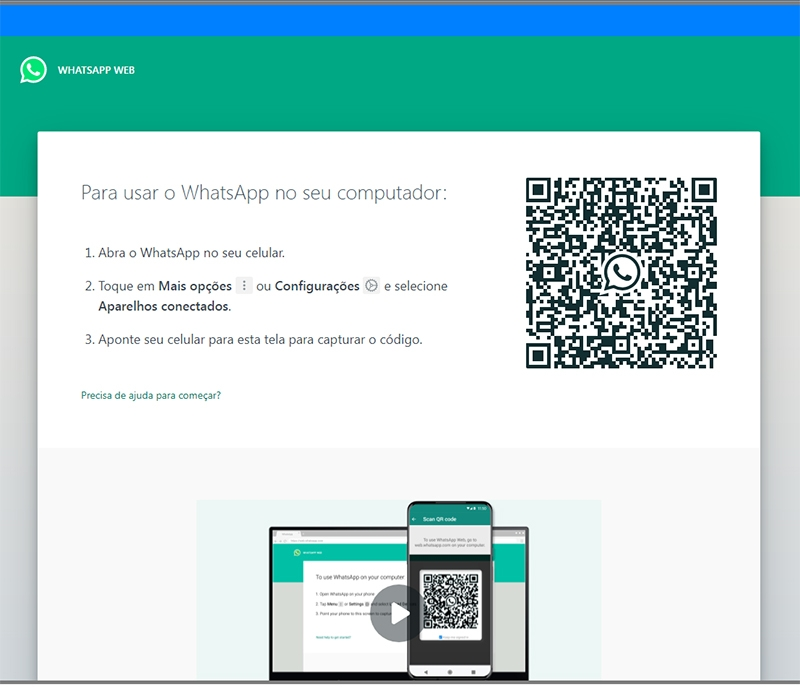Click the WhatsApp logo in the header

pos(31,70)
